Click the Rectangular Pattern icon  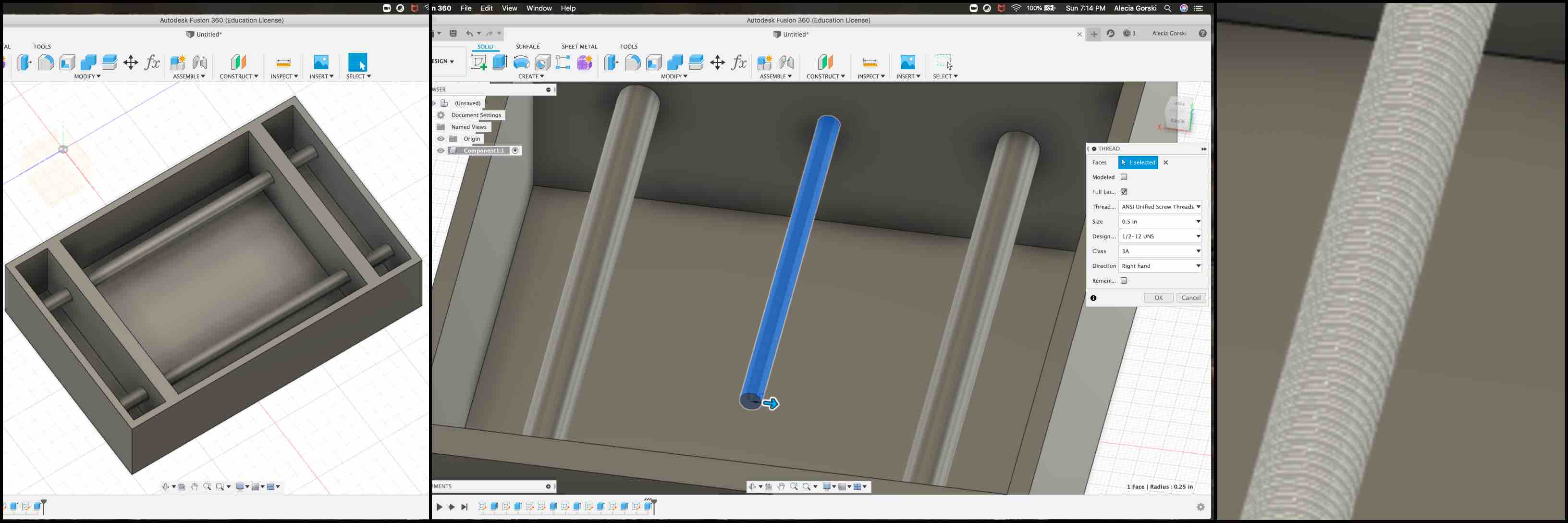563,62
